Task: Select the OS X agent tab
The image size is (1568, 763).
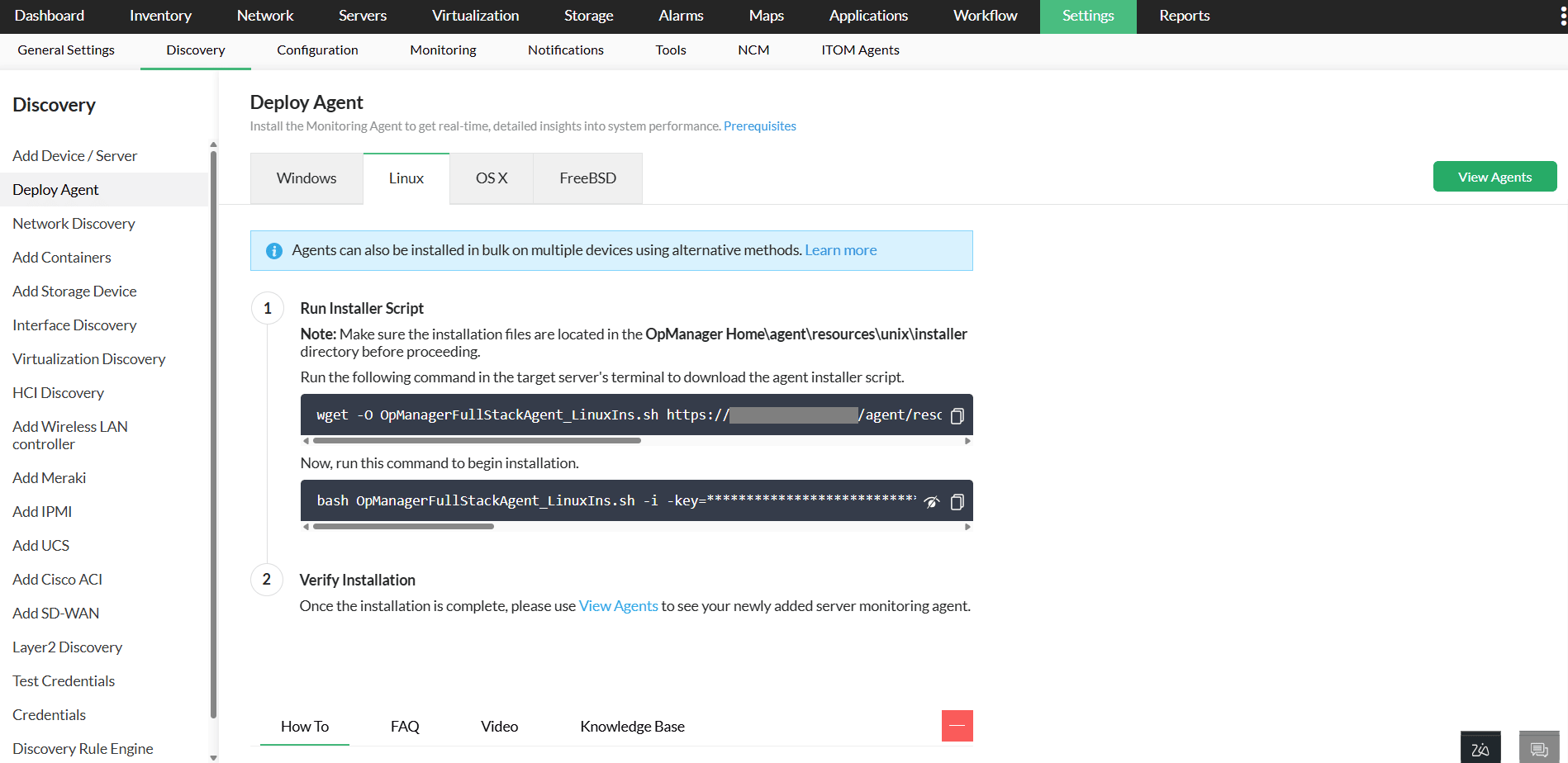Action: click(x=492, y=178)
